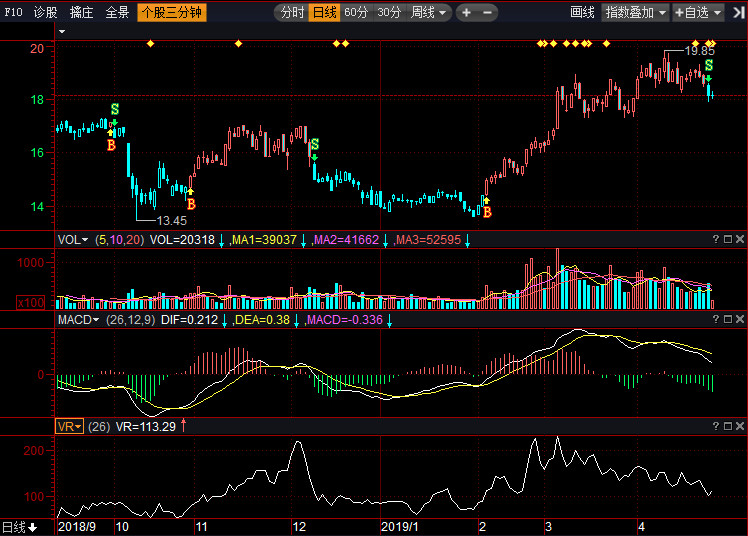Open the 诊股 stock diagnosis menu
The width and height of the screenshot is (748, 536).
(45, 13)
